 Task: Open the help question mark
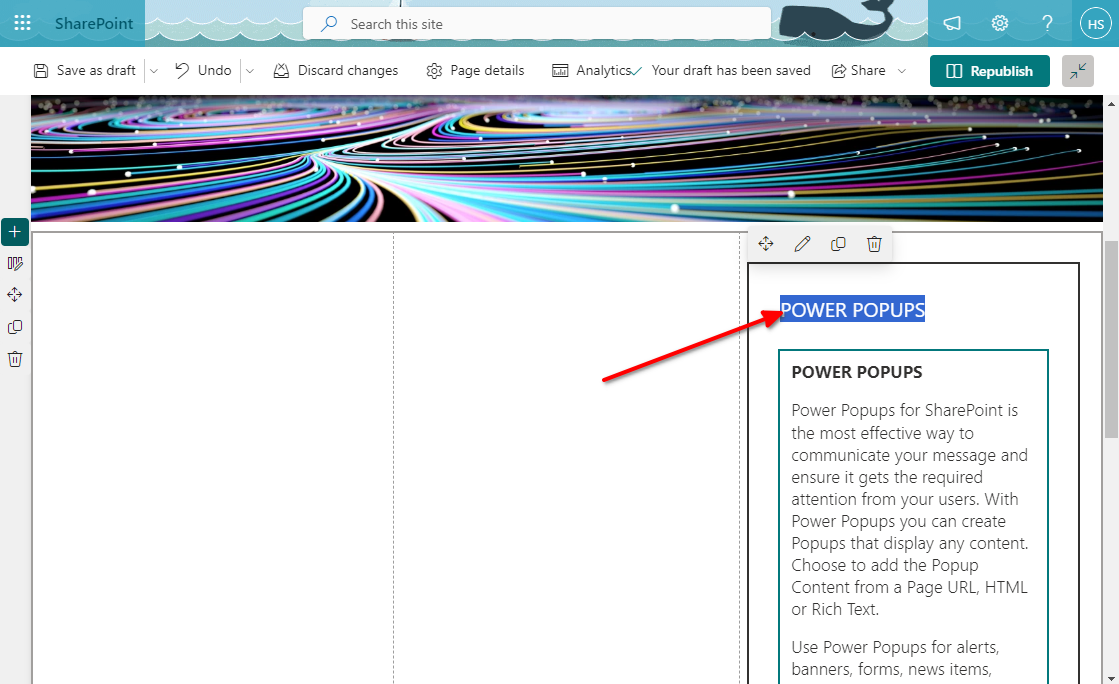[1047, 23]
